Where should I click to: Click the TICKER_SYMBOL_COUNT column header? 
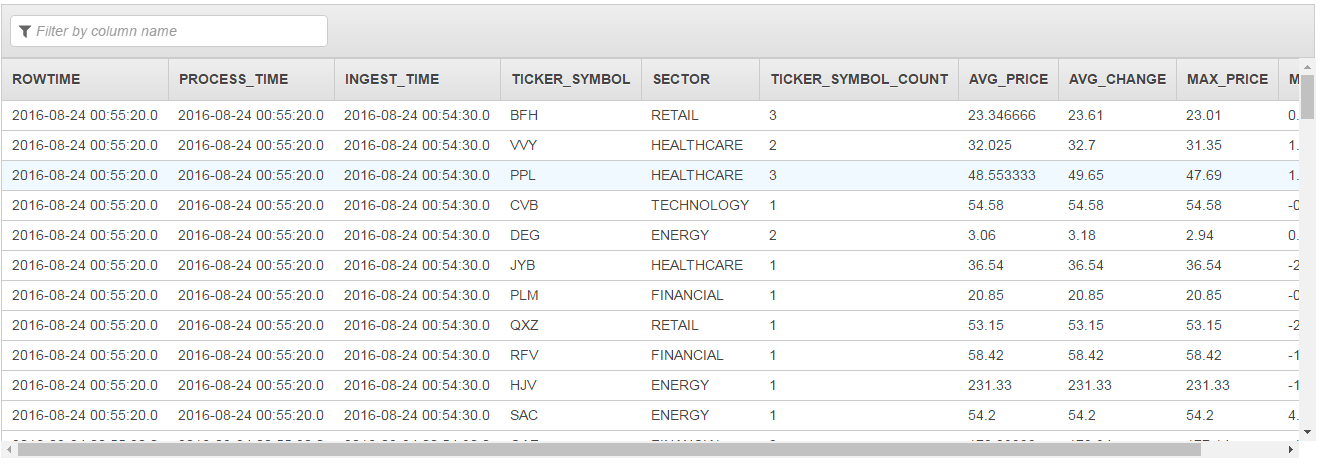[859, 79]
